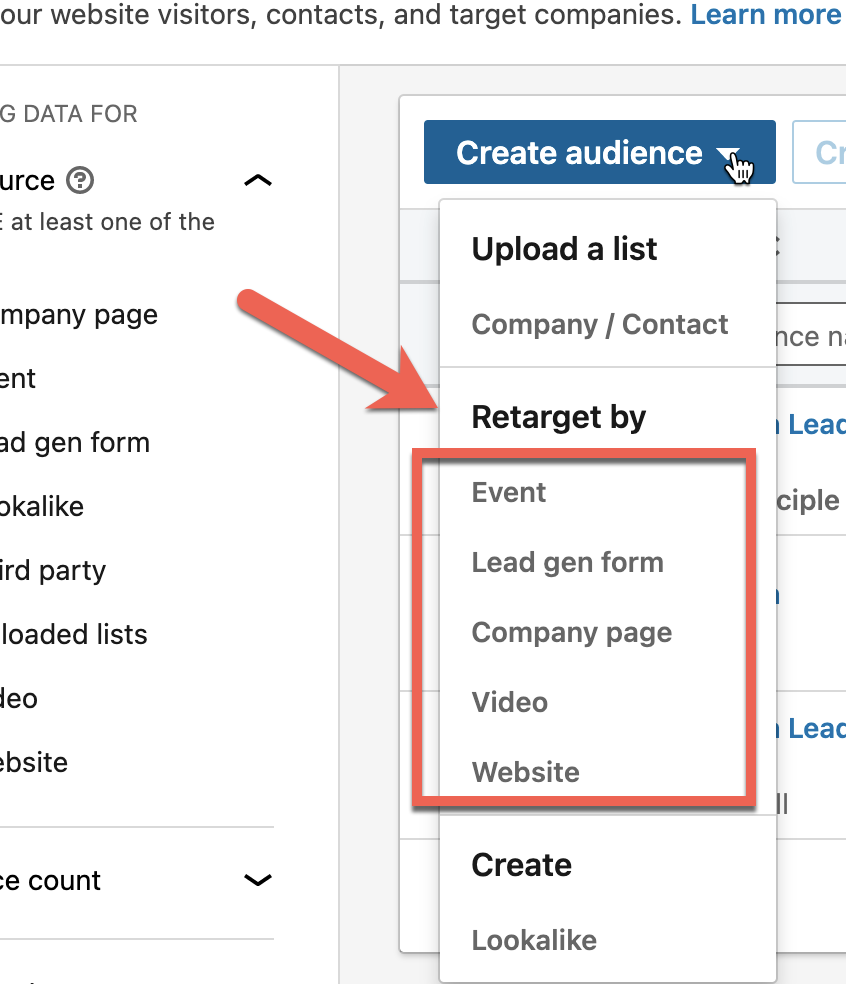Toggle Company page source filter in sidebar
The height and width of the screenshot is (984, 846).
click(78, 315)
